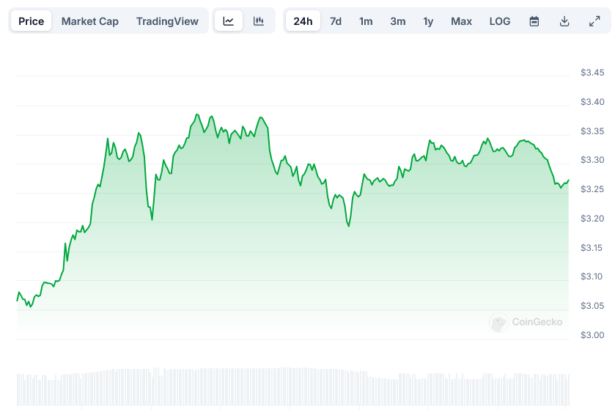This screenshot has width=615, height=410.
Task: Click the volume bars below the chart
Action: tap(290, 388)
